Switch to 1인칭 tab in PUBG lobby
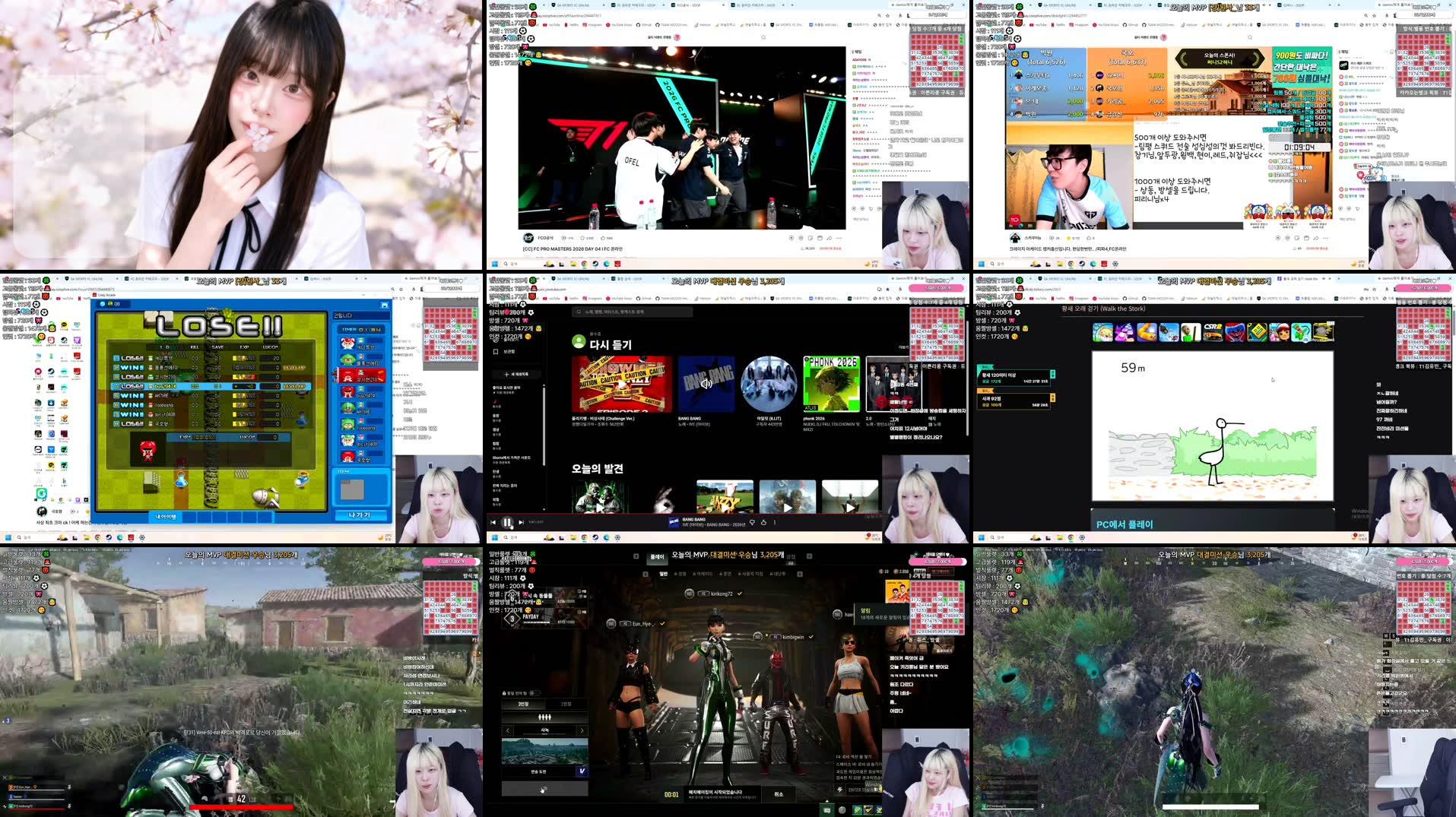 pos(566,704)
